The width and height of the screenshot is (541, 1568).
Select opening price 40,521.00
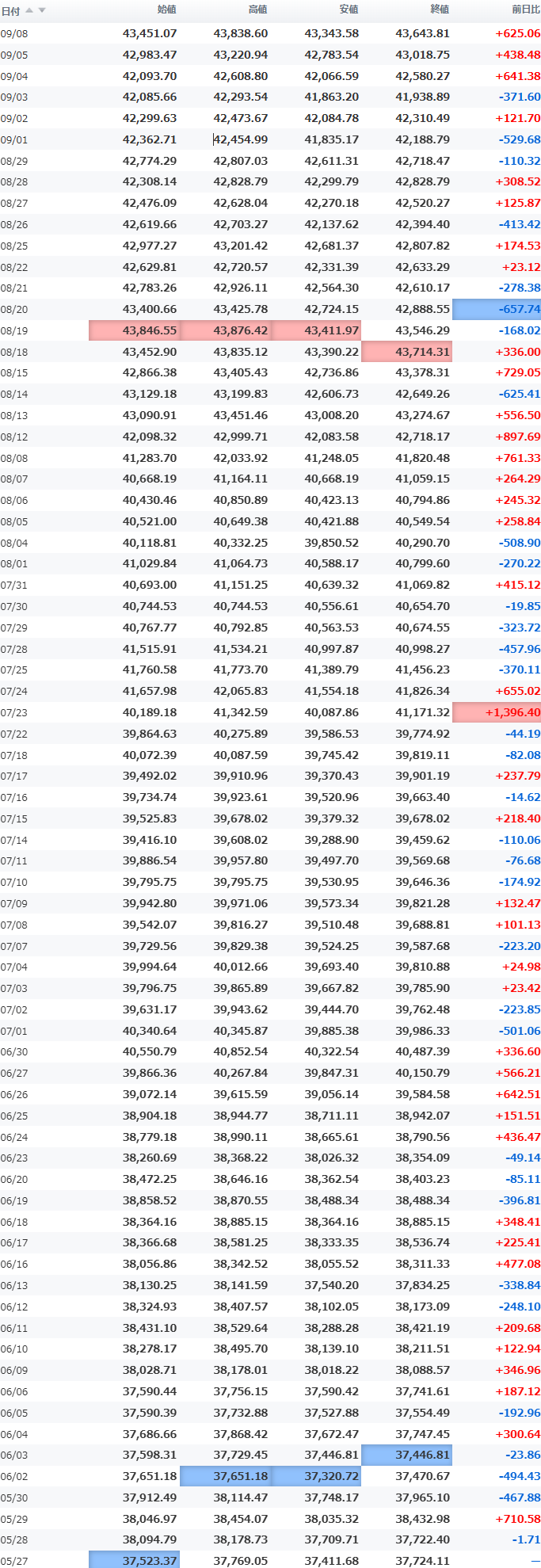click(x=150, y=521)
